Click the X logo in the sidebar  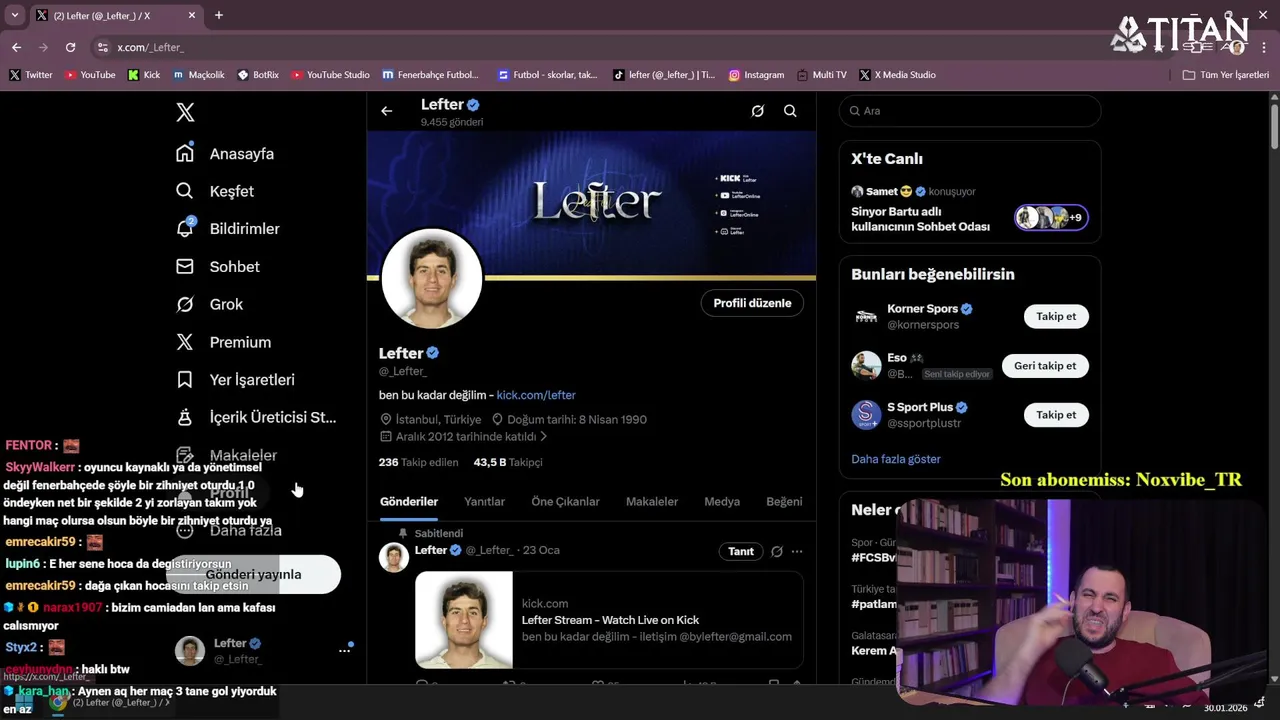pyautogui.click(x=185, y=112)
